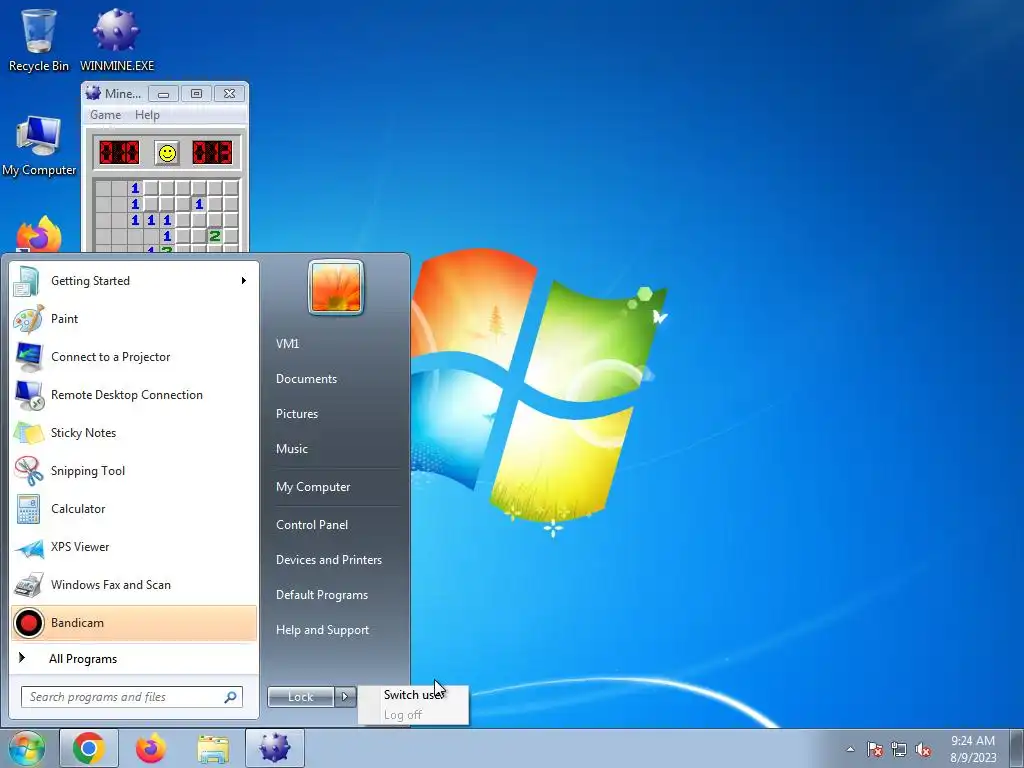Click the Bandicam red record icon
Viewport: 1024px width, 768px height.
coord(28,623)
